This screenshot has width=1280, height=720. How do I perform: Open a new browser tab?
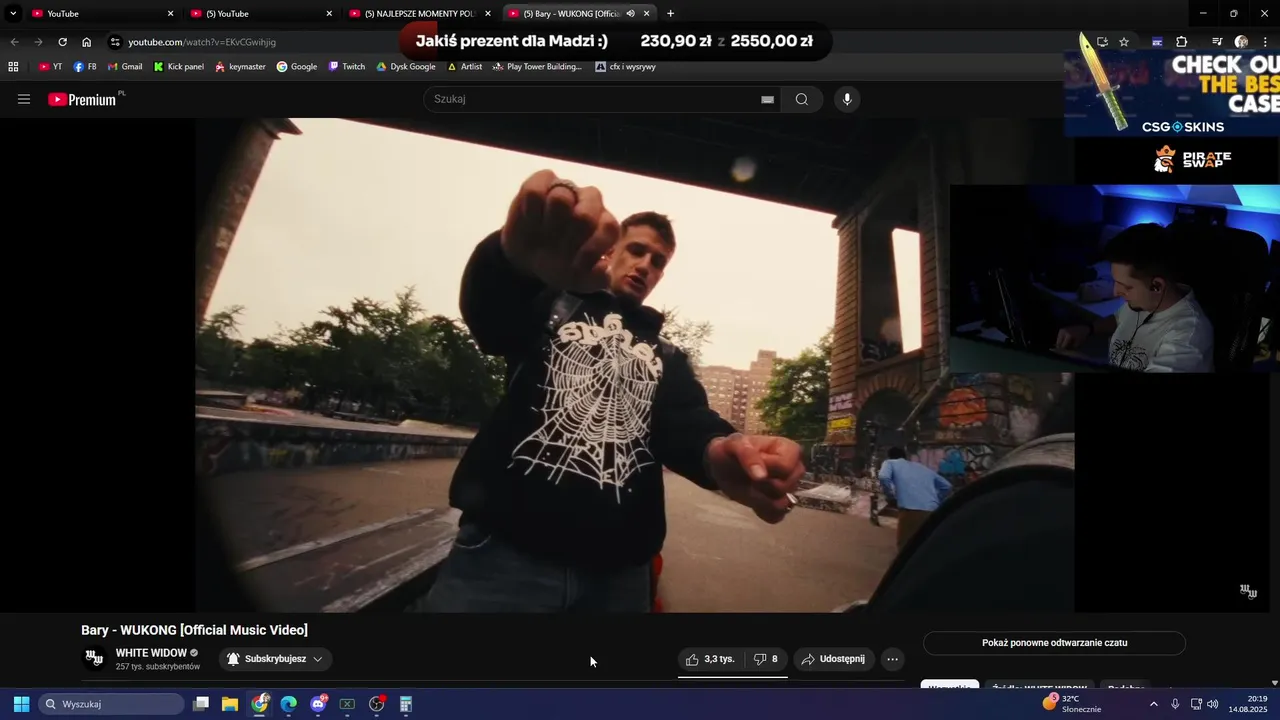(x=670, y=14)
